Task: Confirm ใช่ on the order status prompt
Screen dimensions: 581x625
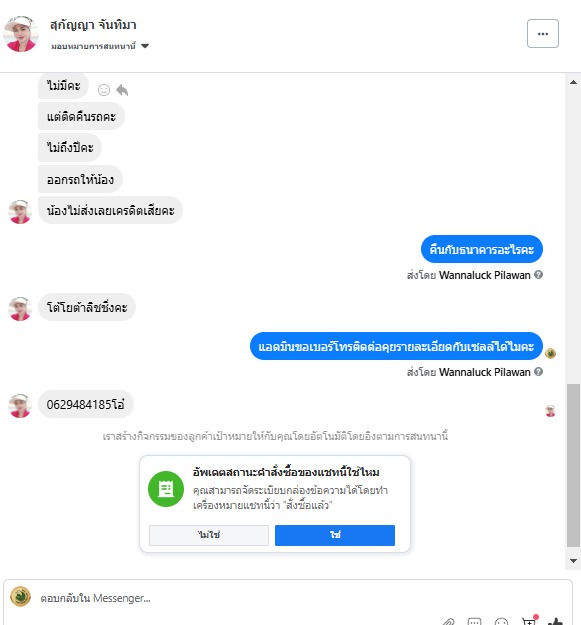Action: 335,535
